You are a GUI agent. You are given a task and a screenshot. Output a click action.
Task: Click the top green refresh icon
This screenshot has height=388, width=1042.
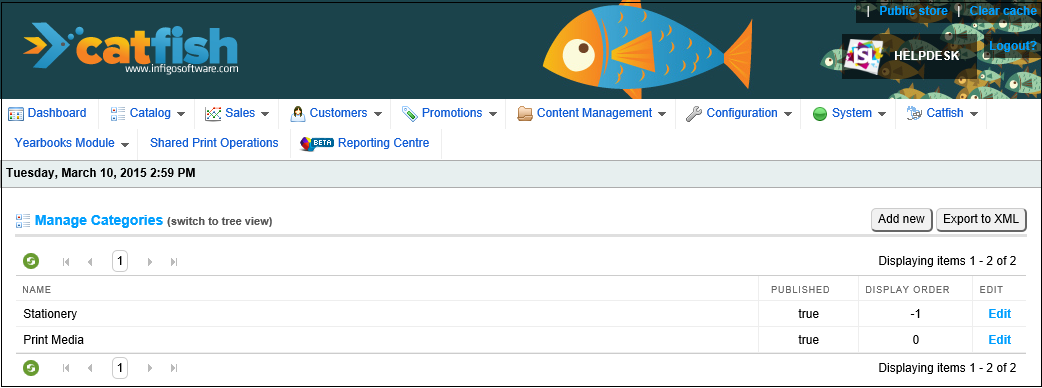(31, 261)
